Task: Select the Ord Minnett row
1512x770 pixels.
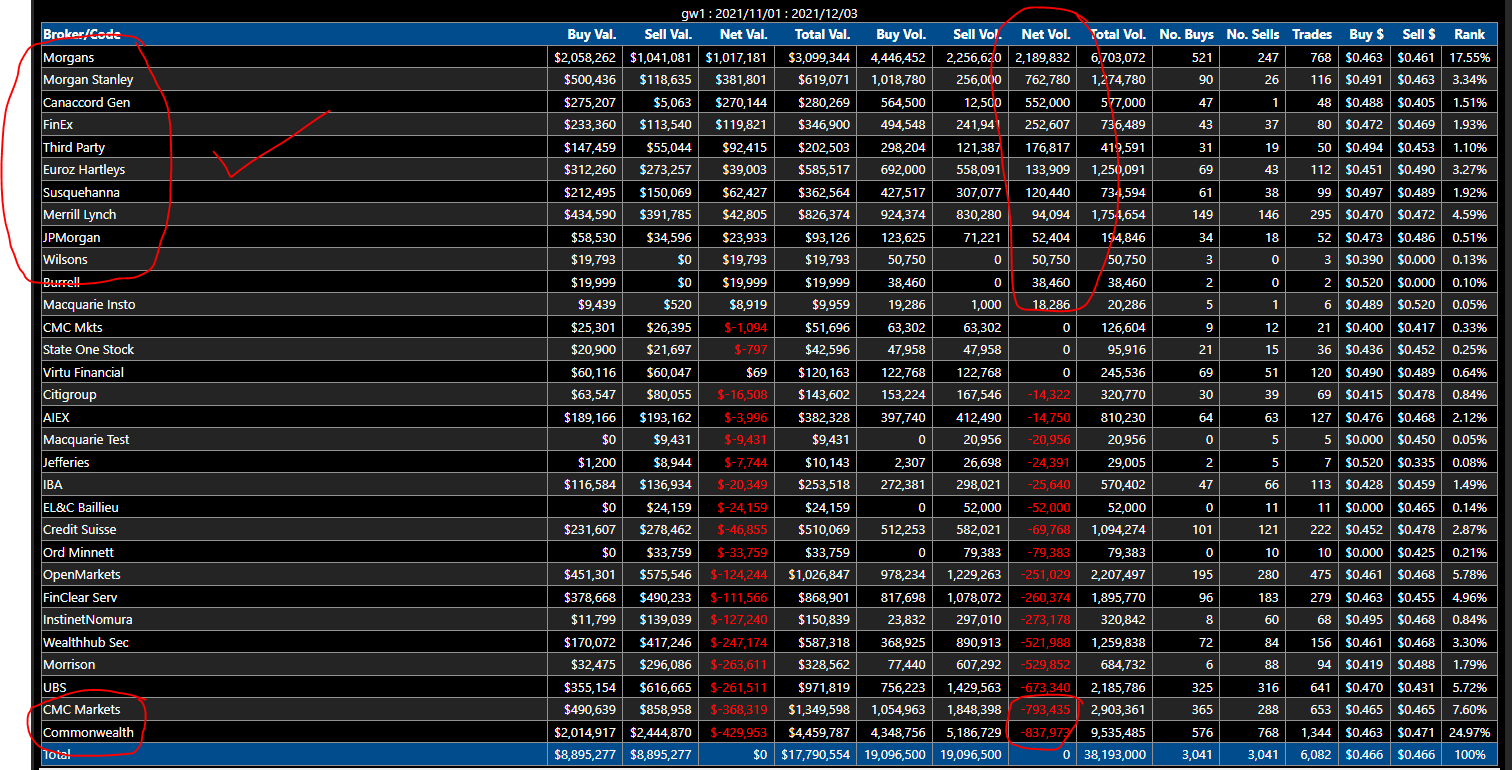Action: point(770,552)
